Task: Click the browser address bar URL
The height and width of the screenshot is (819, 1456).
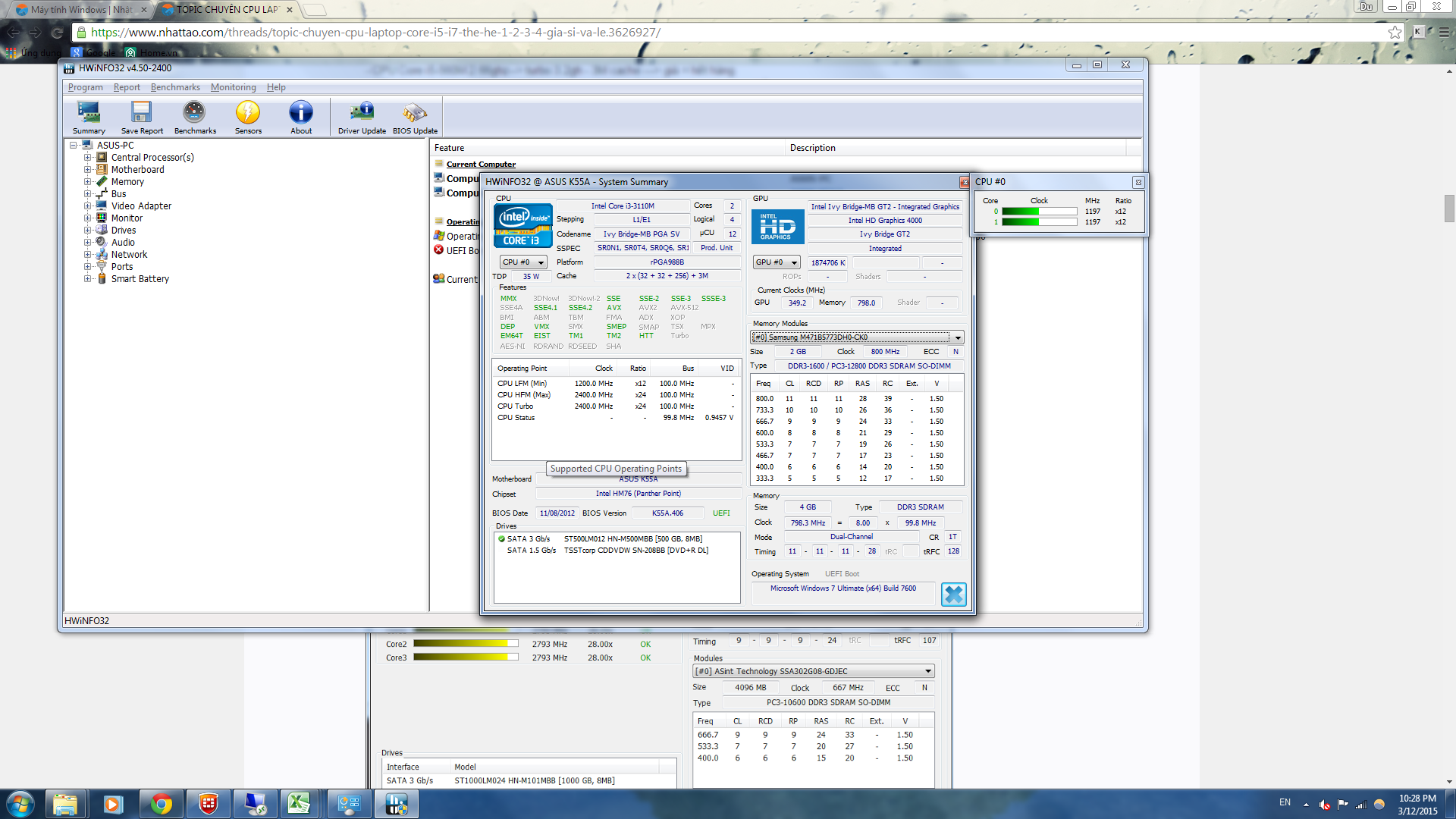Action: click(375, 33)
